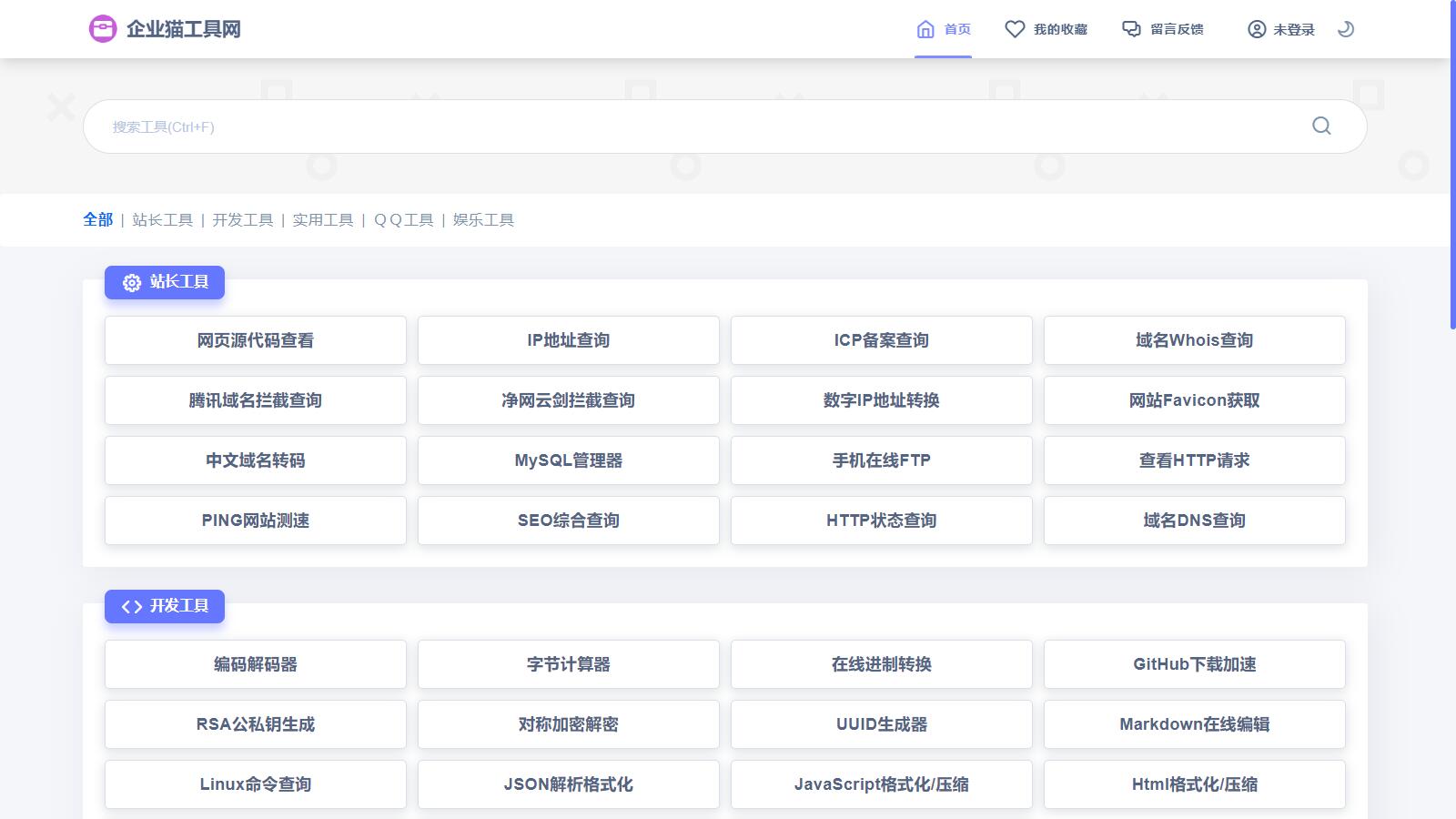The image size is (1456, 819).
Task: Toggle dark mode with the moon icon
Action: tap(1346, 29)
